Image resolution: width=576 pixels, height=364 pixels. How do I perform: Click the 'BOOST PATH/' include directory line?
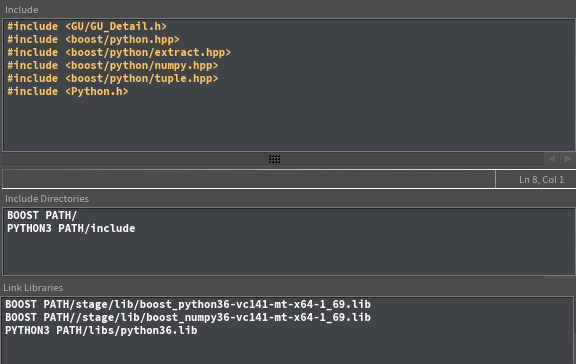pos(42,215)
